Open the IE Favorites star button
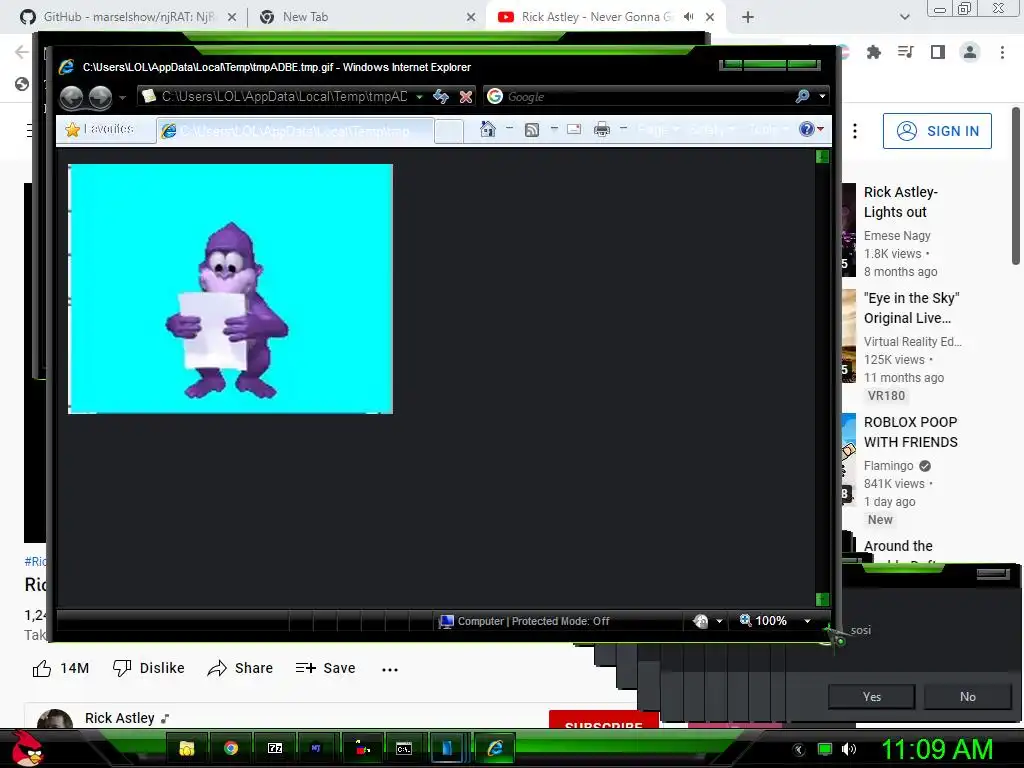 coord(100,129)
